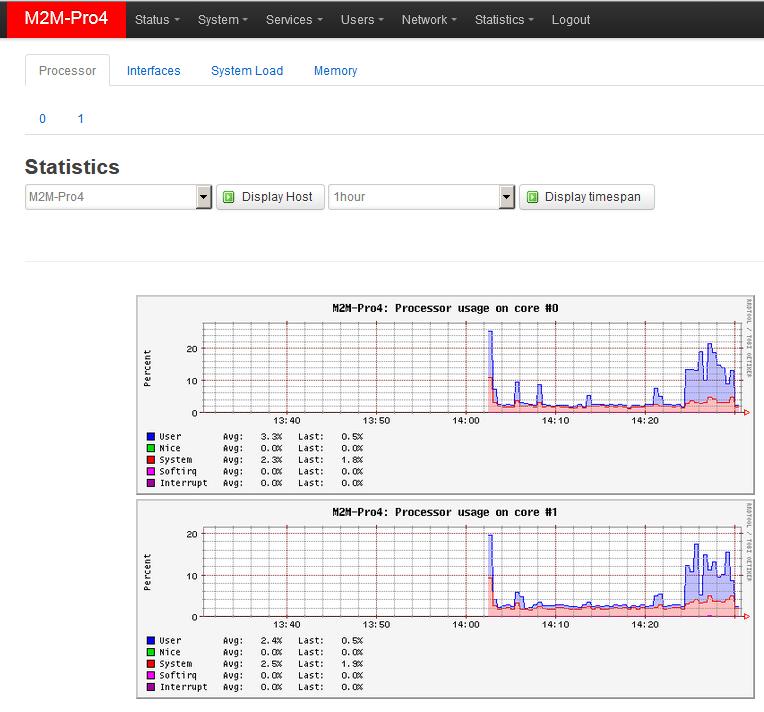The image size is (764, 712).
Task: Click the Logout link
Action: click(571, 19)
